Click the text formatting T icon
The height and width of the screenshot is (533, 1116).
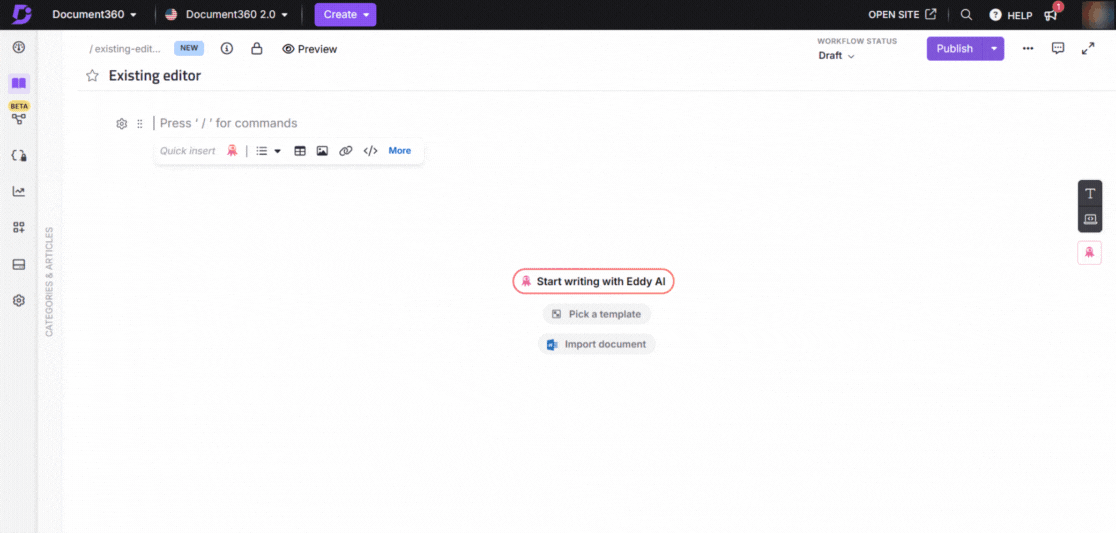[1090, 194]
